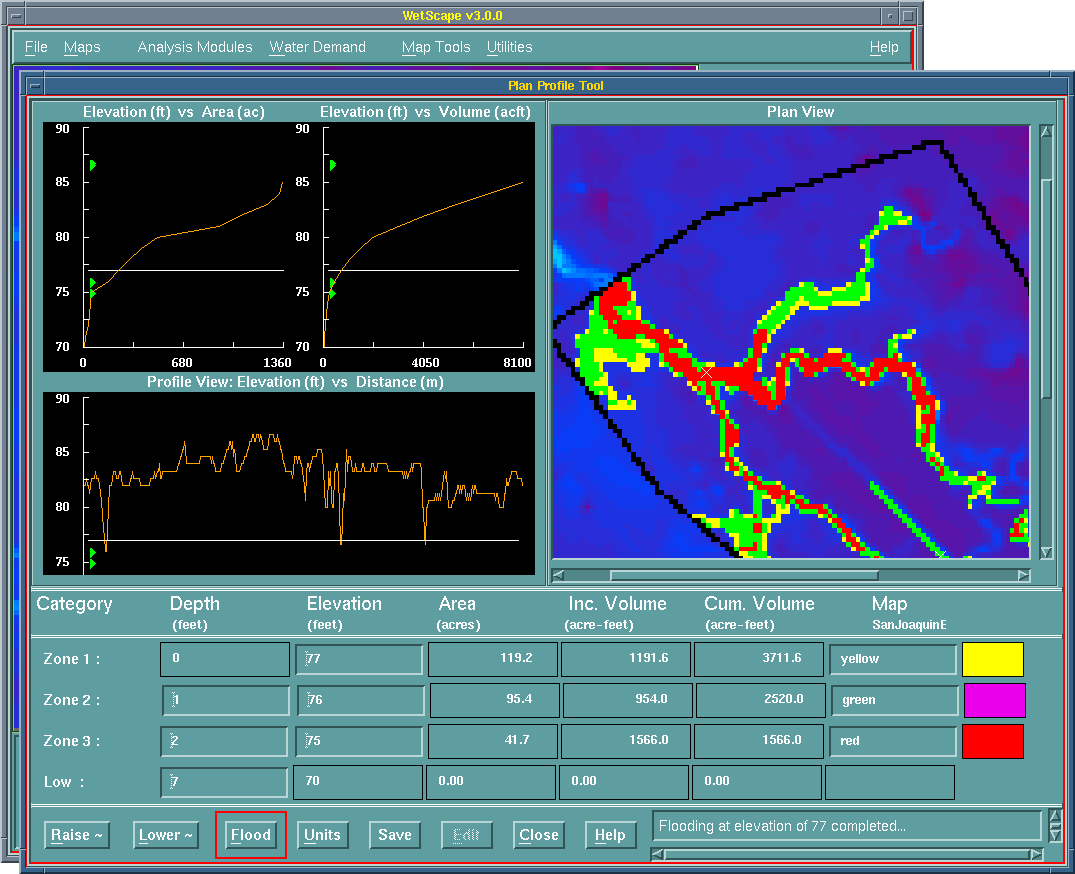Click the Zone 3 map color name field

[x=893, y=741]
